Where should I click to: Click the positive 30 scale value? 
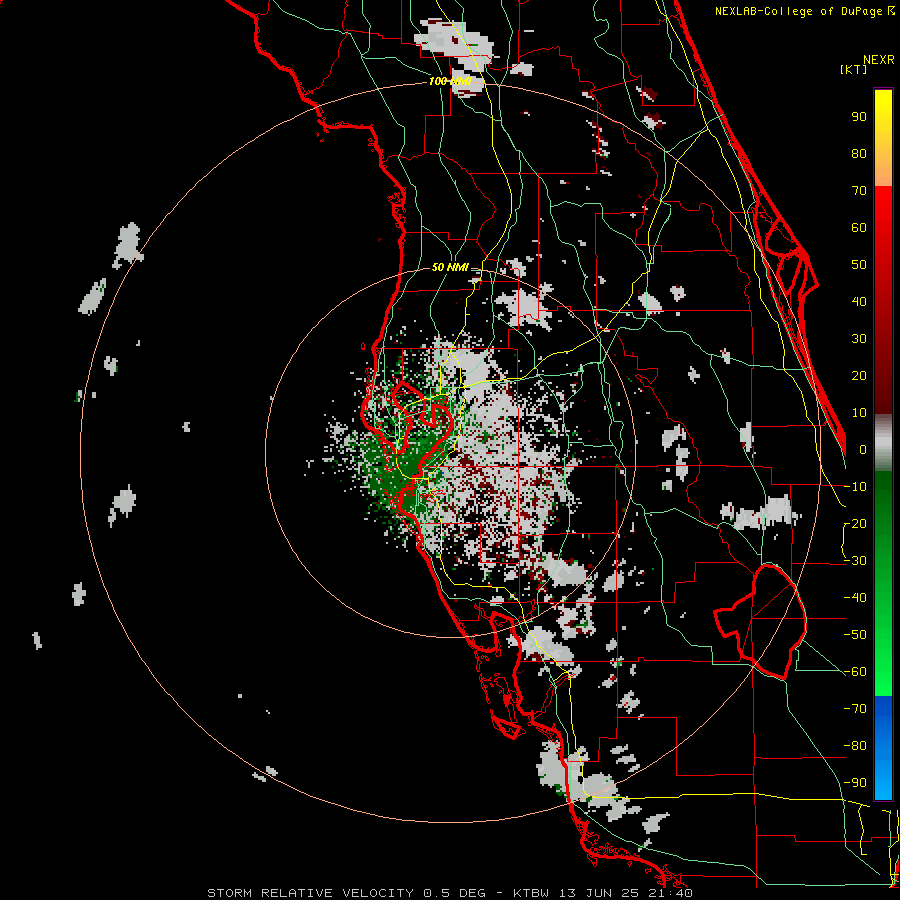pos(859,339)
